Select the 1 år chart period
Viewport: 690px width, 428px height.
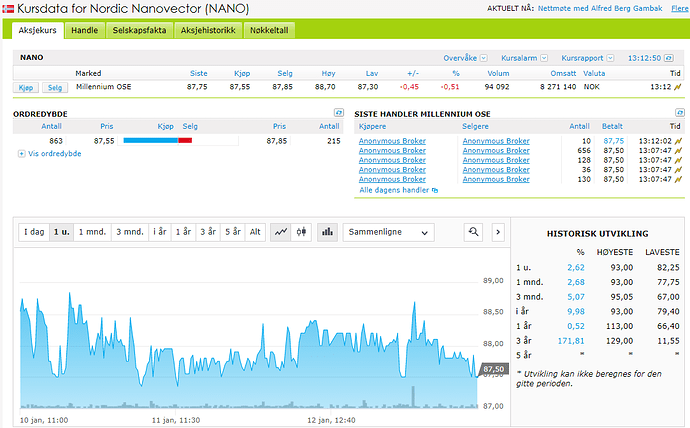click(x=183, y=232)
